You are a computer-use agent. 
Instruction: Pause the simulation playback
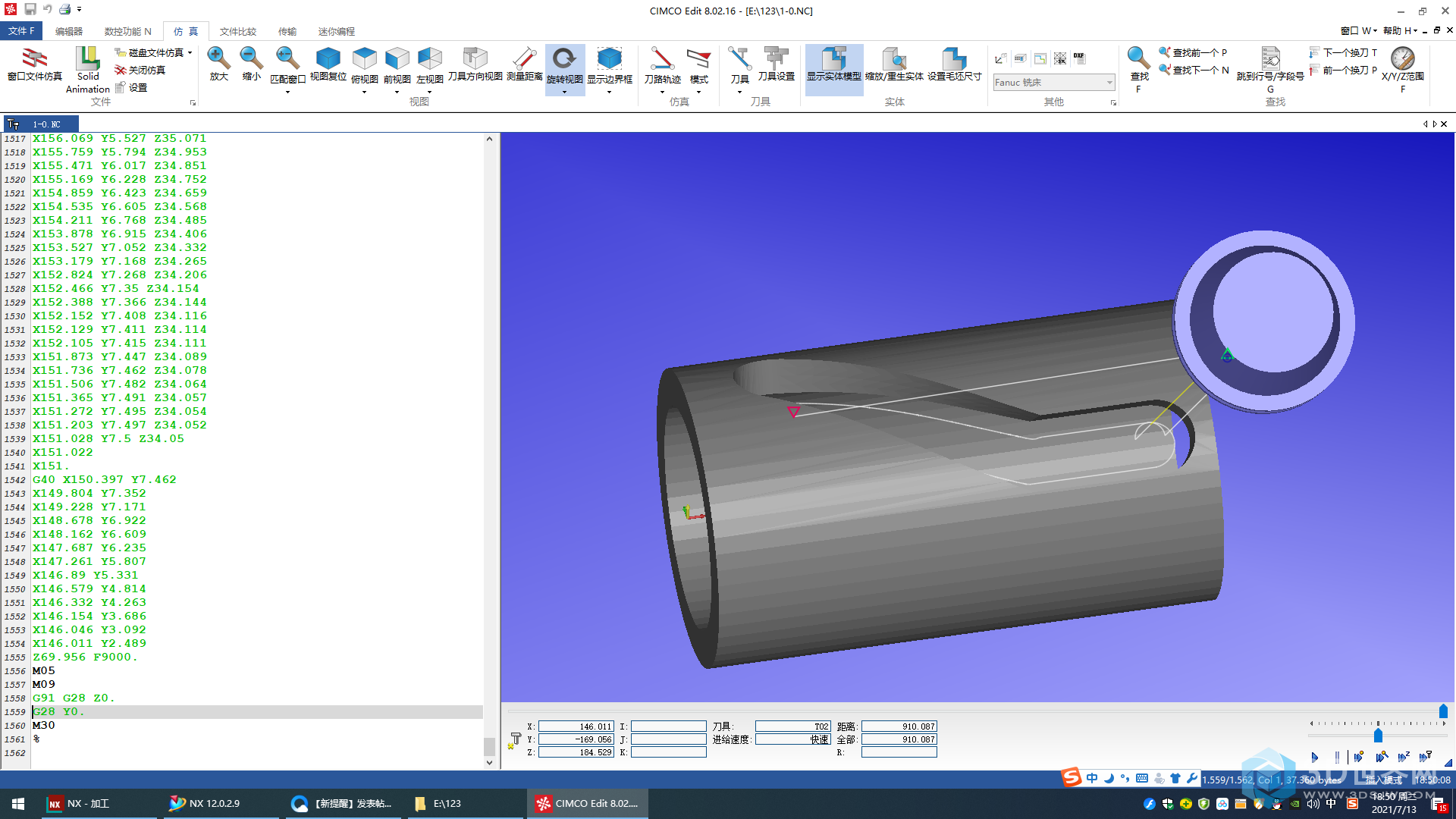(x=1337, y=757)
